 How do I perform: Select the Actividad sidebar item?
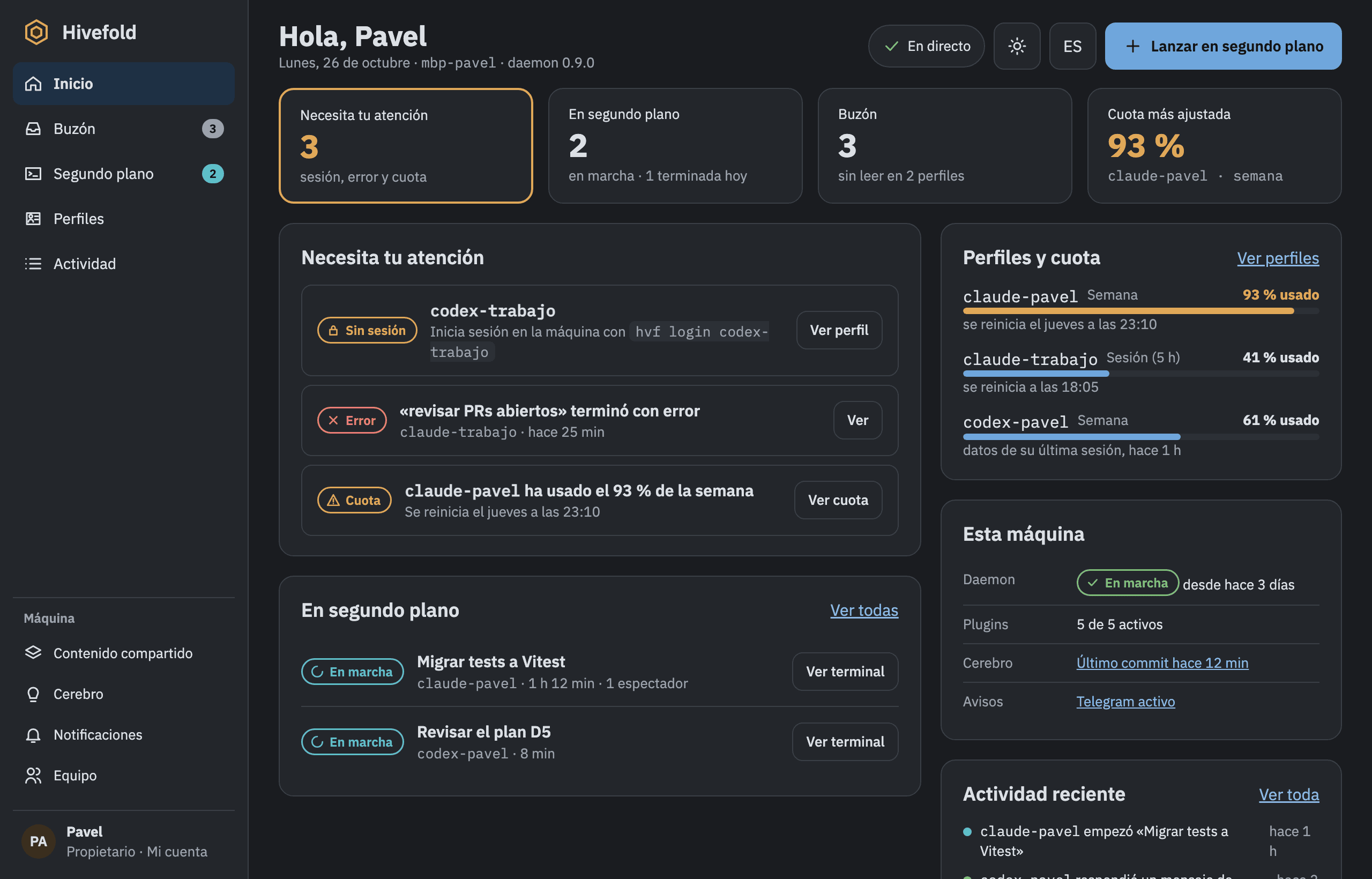point(124,264)
